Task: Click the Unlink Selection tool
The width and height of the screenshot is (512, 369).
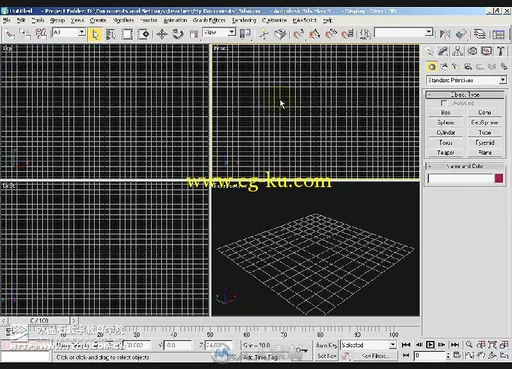Action: click(25, 34)
